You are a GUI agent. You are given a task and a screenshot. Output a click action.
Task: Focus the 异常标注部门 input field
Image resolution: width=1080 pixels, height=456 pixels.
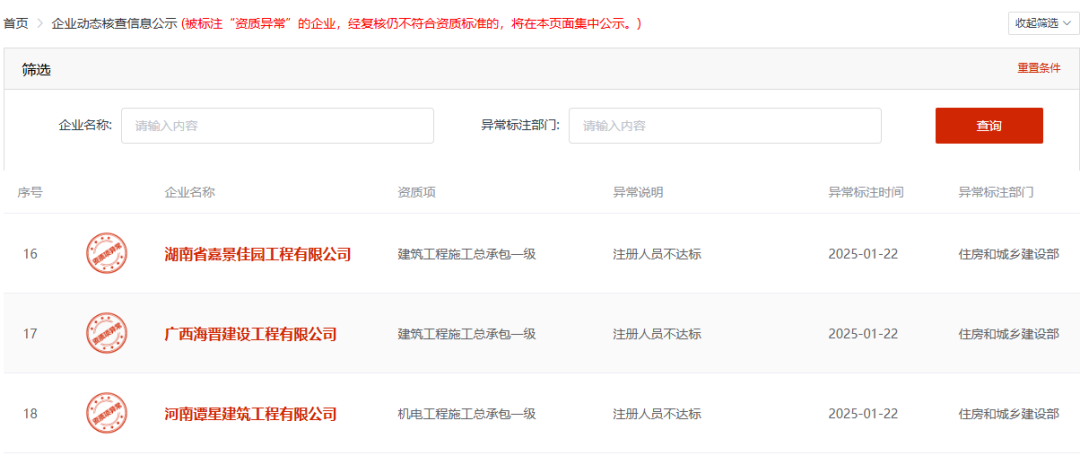pos(724,126)
